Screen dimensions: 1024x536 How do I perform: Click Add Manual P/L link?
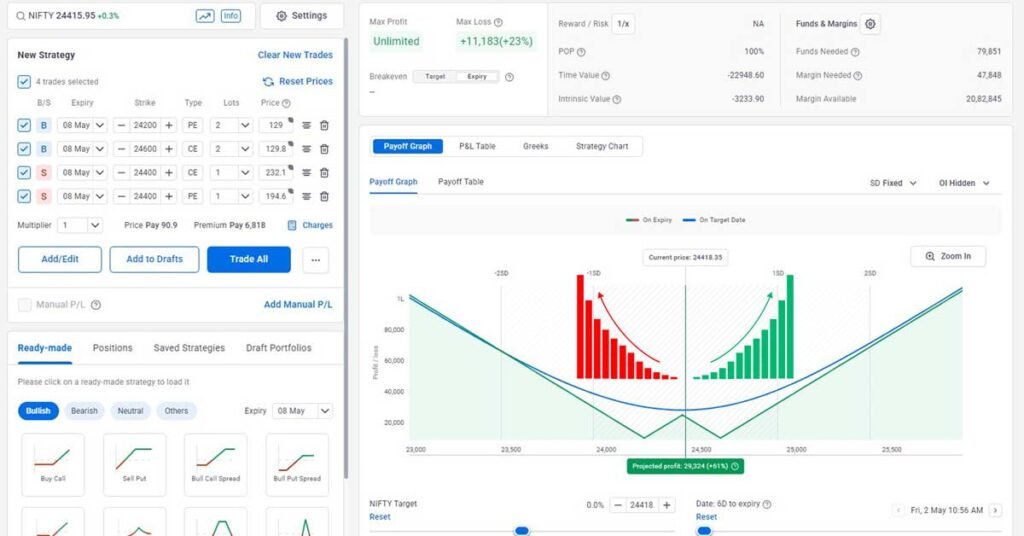click(298, 304)
